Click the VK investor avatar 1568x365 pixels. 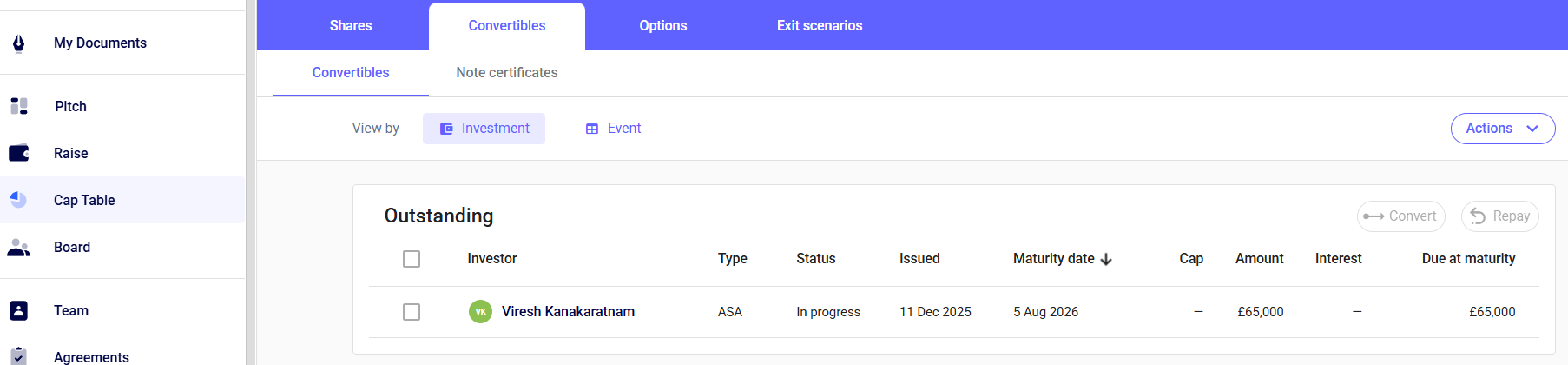pos(480,311)
